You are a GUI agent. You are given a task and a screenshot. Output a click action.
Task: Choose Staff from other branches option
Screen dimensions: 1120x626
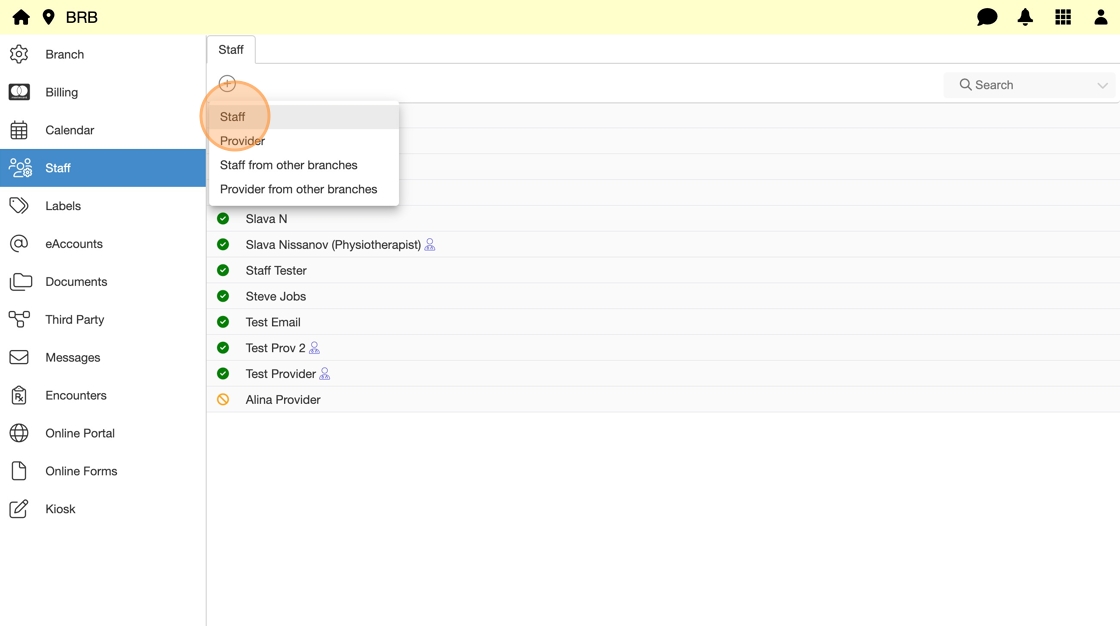coord(288,165)
